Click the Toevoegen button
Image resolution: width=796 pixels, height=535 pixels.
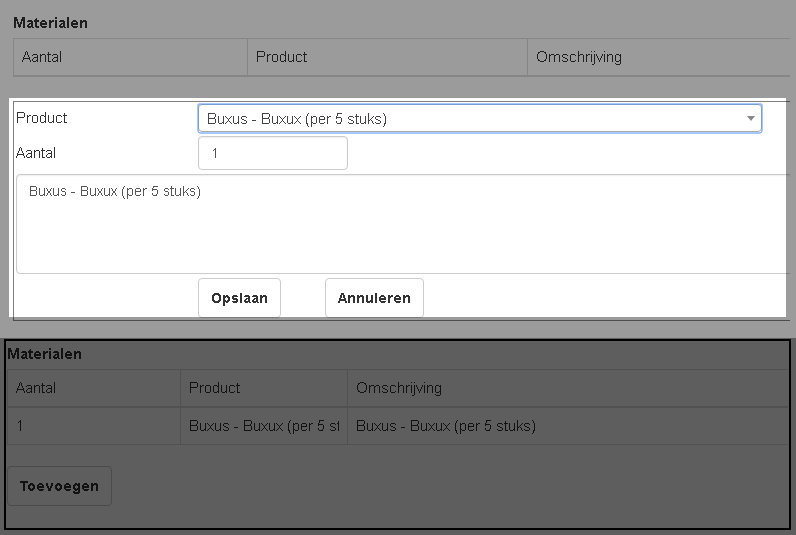[x=59, y=486]
